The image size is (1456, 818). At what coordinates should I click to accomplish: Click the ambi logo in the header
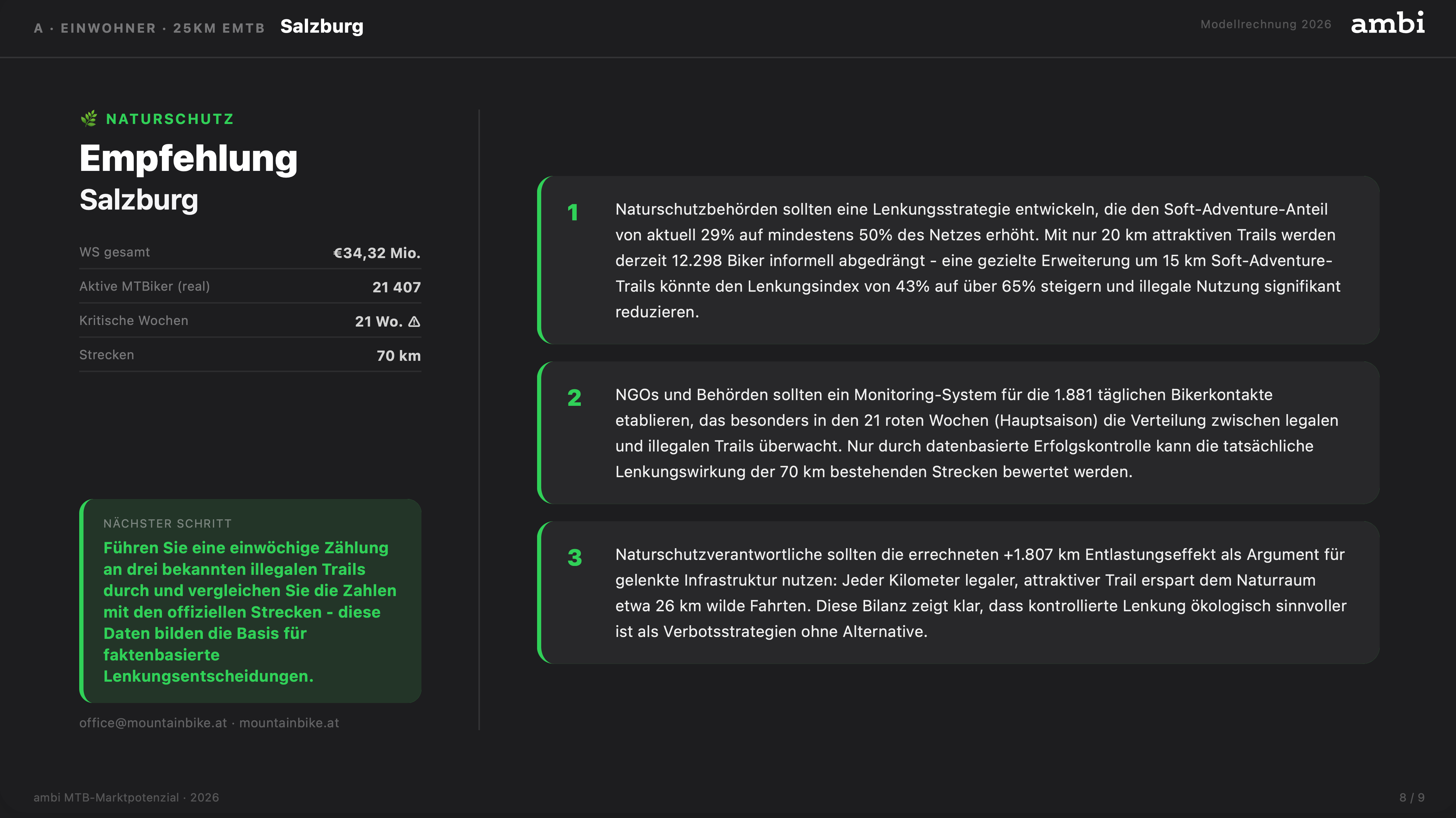[1387, 24]
